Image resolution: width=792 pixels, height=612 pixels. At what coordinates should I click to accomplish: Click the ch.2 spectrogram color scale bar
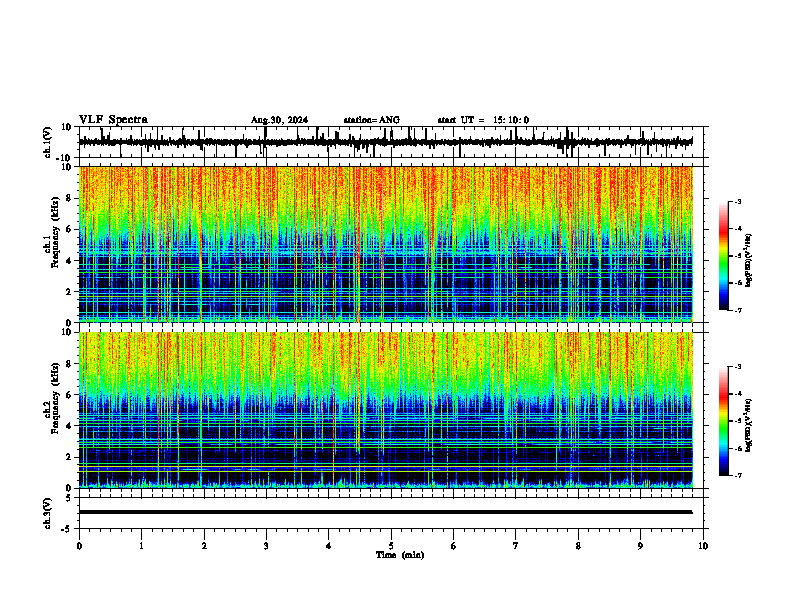coord(723,421)
